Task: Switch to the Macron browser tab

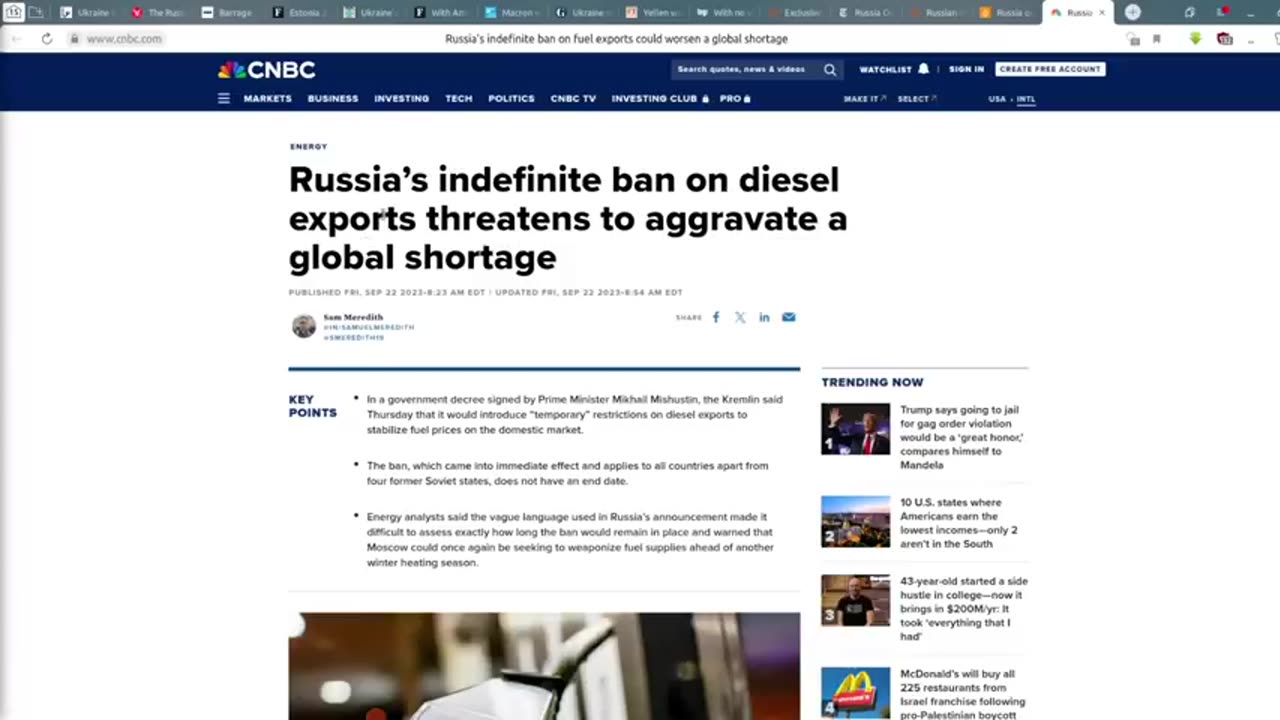Action: [x=512, y=13]
